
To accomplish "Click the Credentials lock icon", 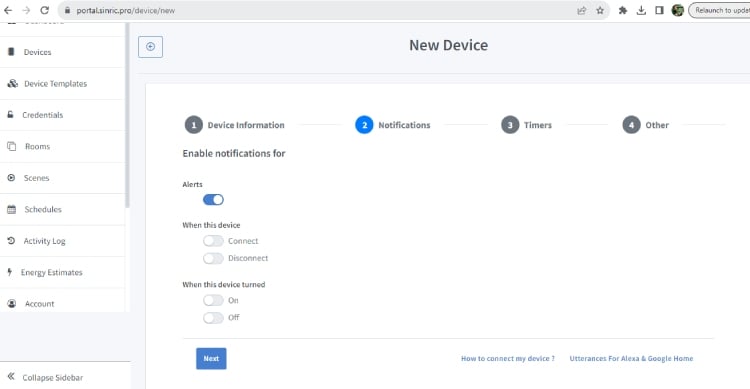I will pyautogui.click(x=11, y=115).
